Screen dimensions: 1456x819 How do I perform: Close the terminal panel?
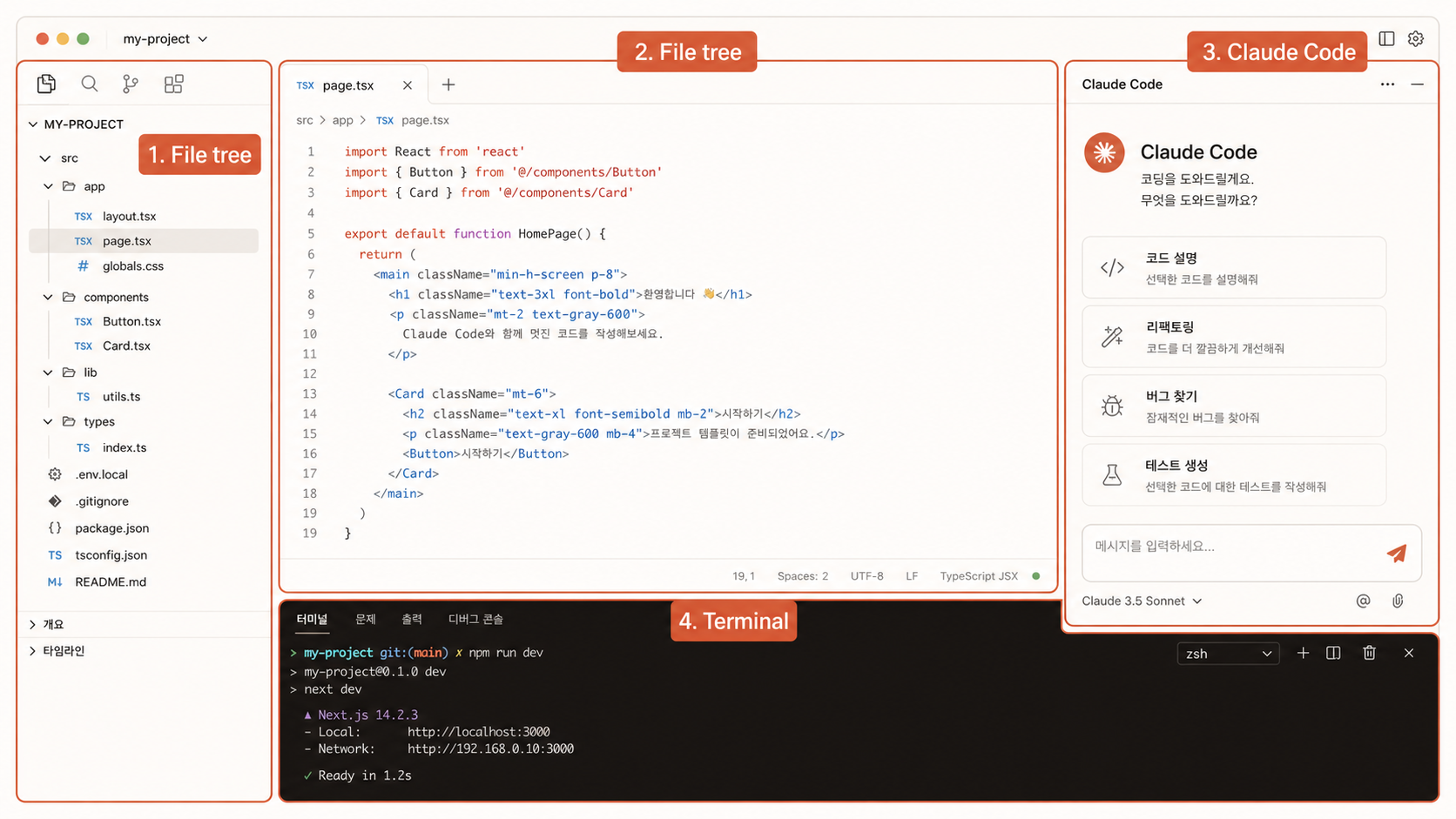(x=1409, y=653)
